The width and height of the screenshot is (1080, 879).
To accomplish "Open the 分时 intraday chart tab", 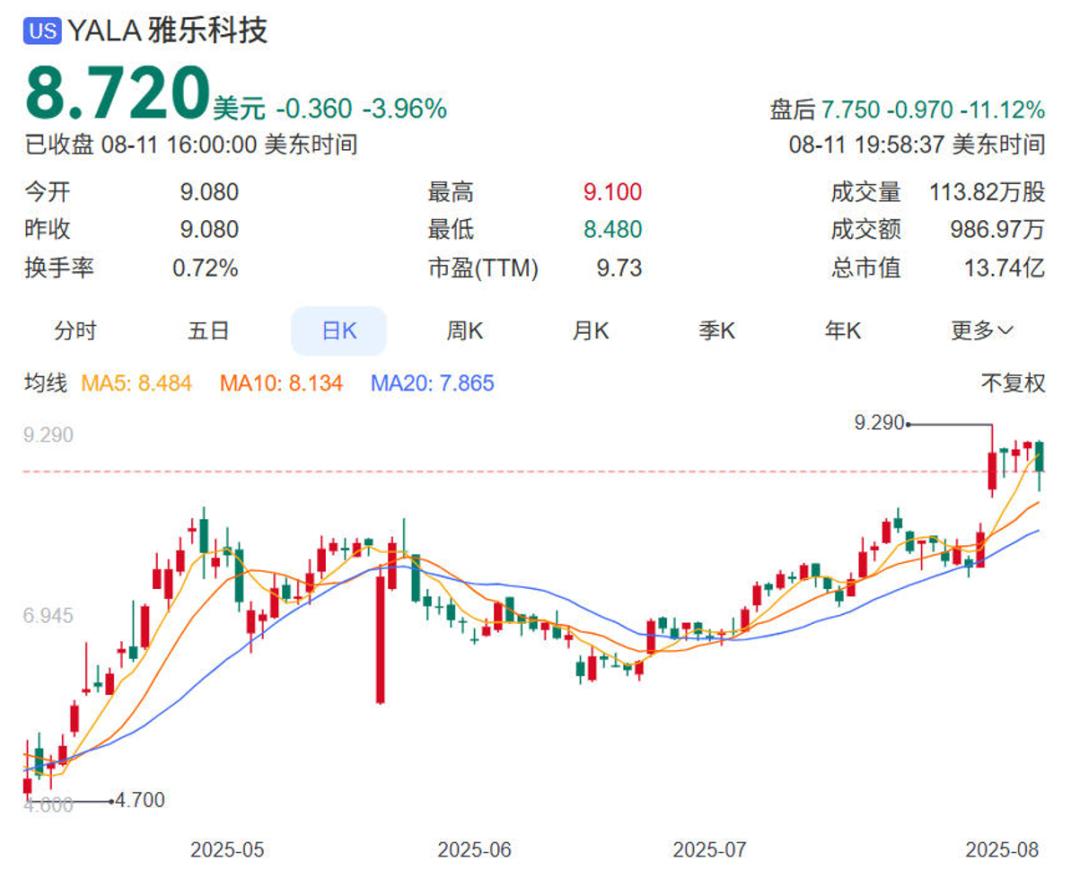I will click(75, 331).
